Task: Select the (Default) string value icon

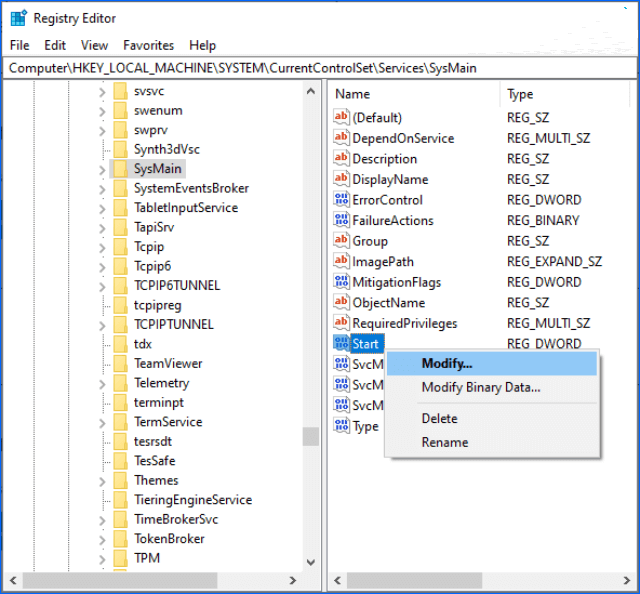Action: click(341, 117)
